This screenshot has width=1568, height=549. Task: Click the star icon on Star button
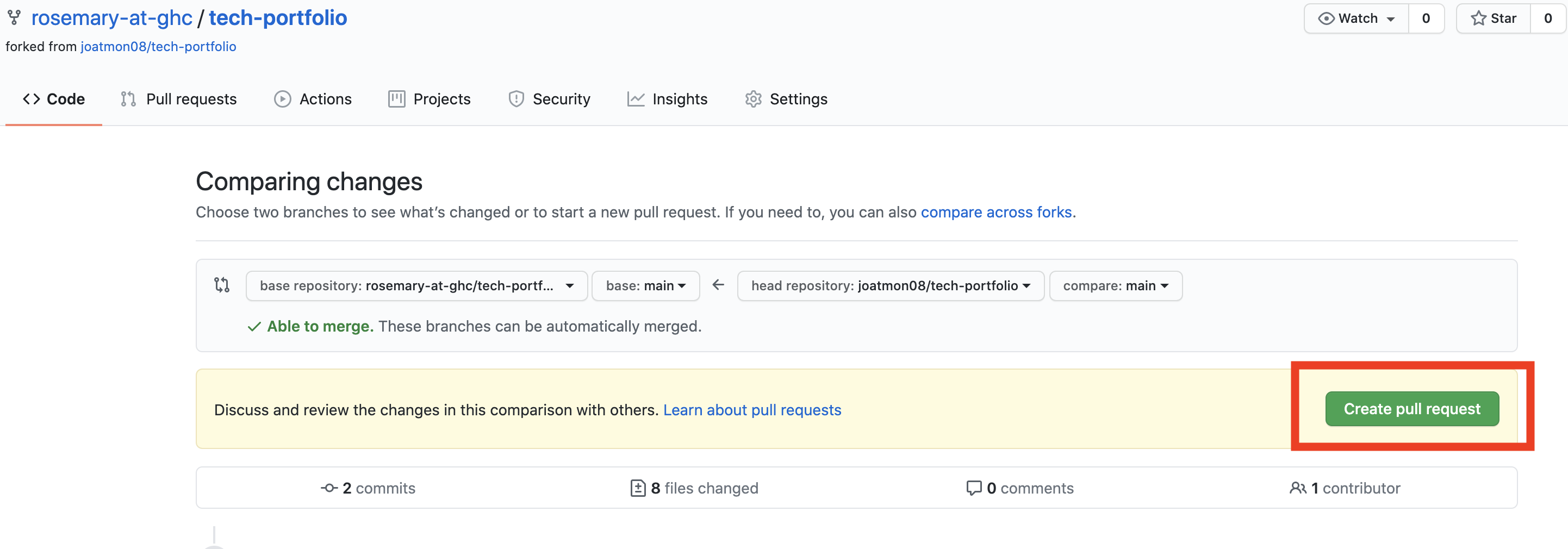[x=1478, y=18]
